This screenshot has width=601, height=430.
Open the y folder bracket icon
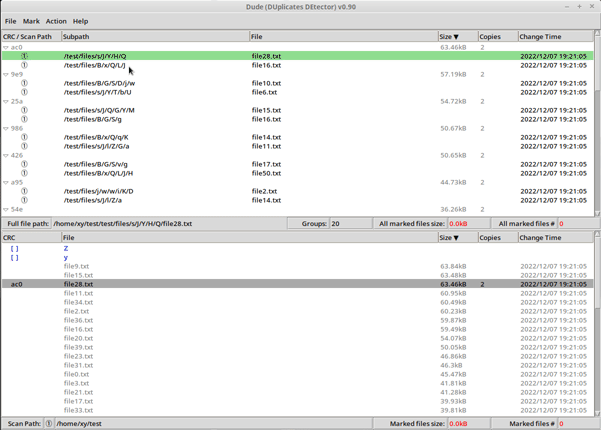15,258
